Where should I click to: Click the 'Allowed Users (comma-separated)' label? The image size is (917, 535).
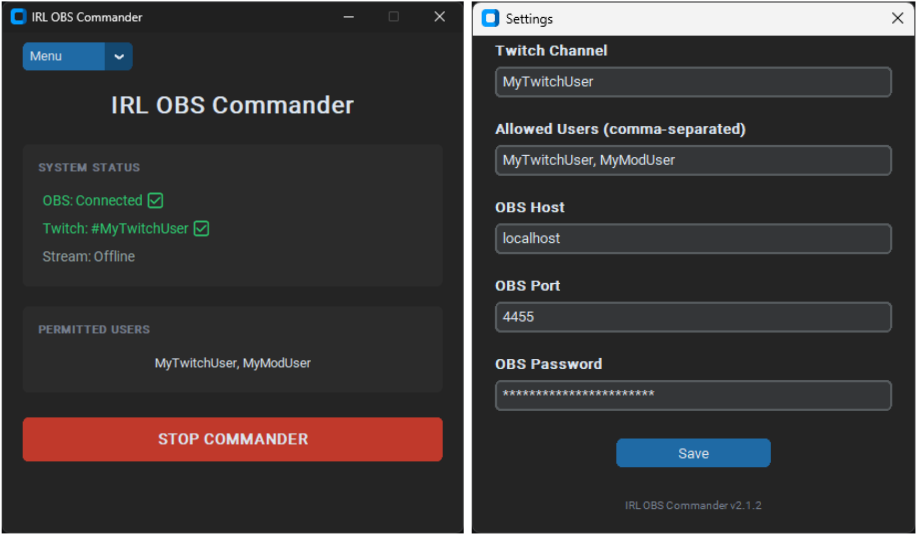click(620, 129)
